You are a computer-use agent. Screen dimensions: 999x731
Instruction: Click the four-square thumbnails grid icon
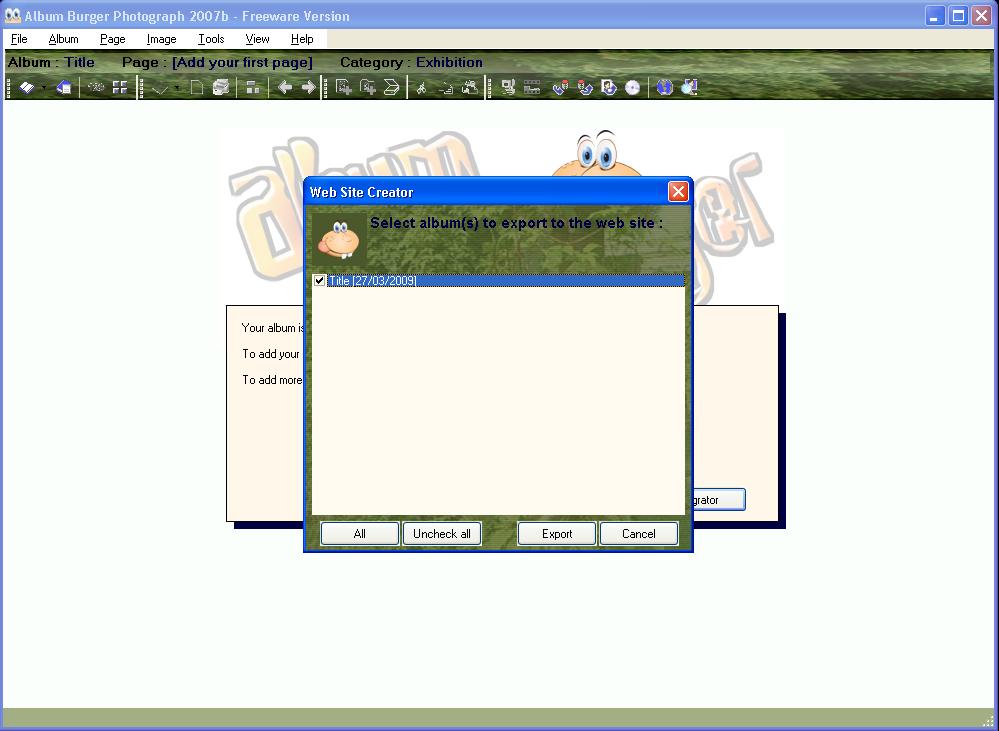coord(120,87)
